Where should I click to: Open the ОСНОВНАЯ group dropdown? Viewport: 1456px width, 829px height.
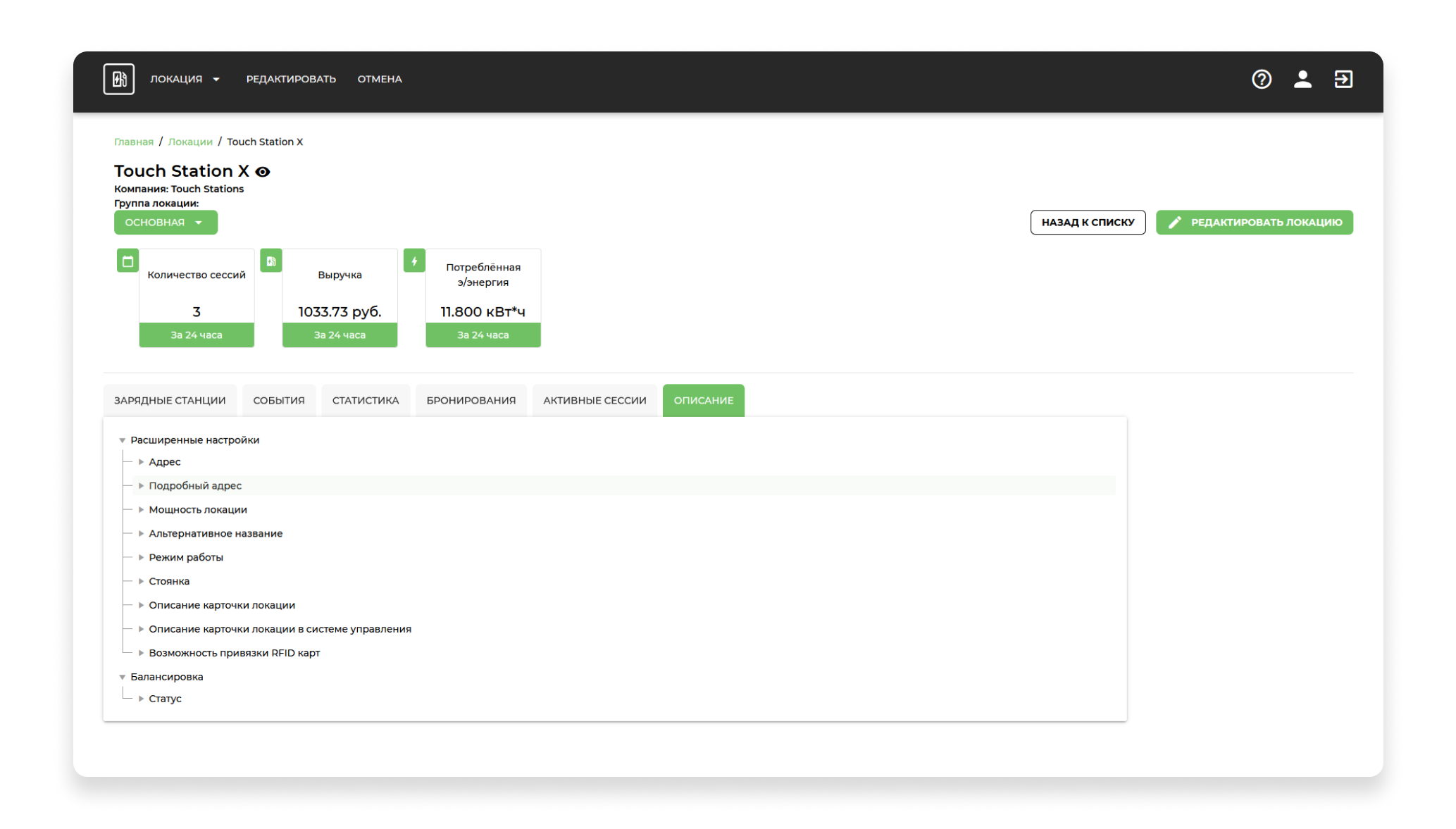click(x=166, y=223)
